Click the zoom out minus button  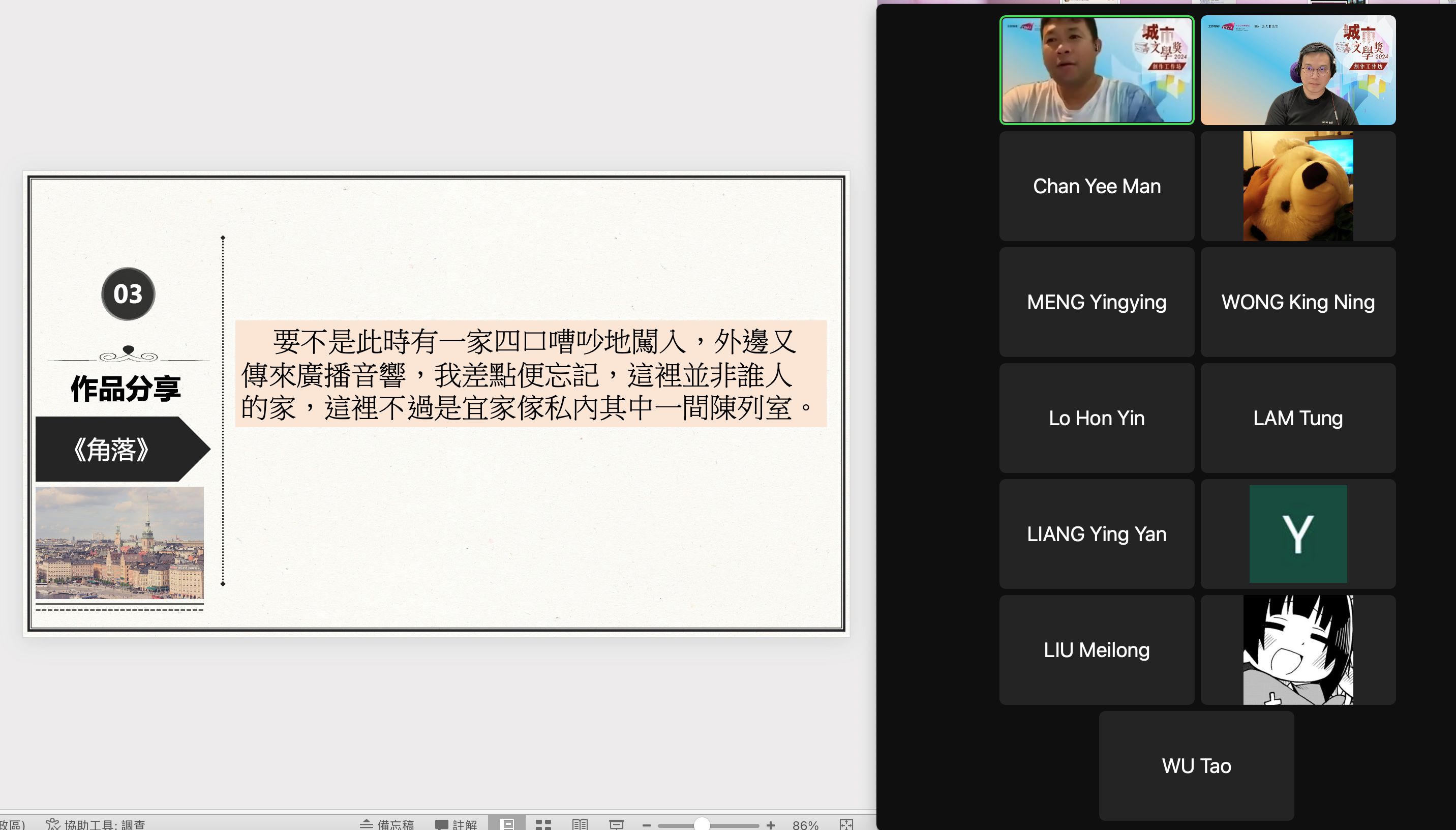coord(646,825)
